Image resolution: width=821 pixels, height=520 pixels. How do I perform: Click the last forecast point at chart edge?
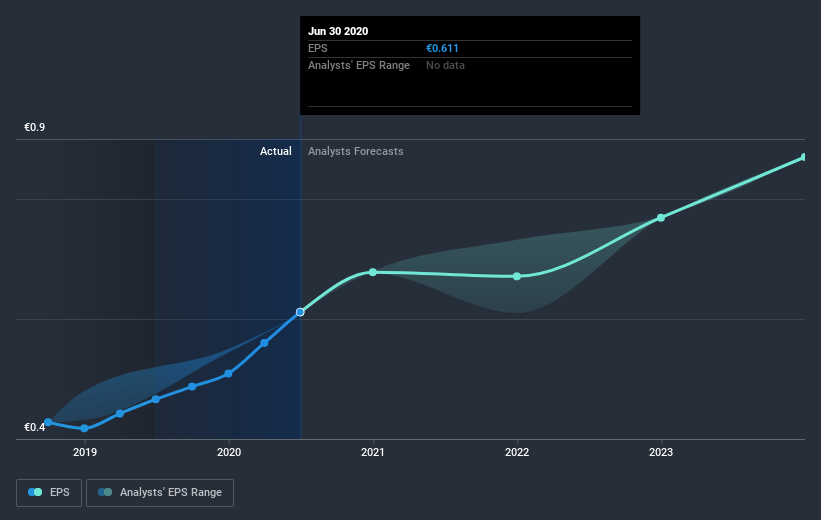point(804,157)
